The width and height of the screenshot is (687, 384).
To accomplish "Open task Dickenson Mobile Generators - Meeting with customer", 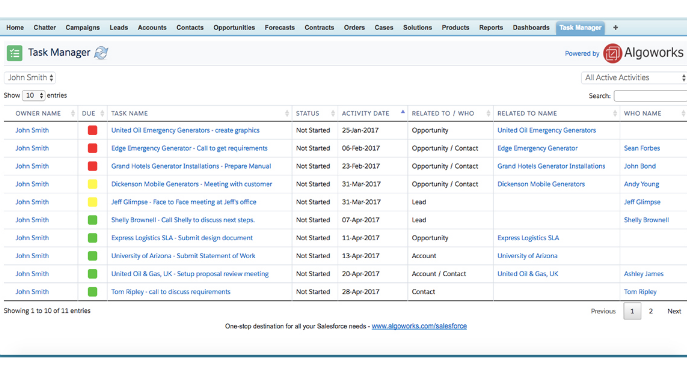I will [191, 184].
